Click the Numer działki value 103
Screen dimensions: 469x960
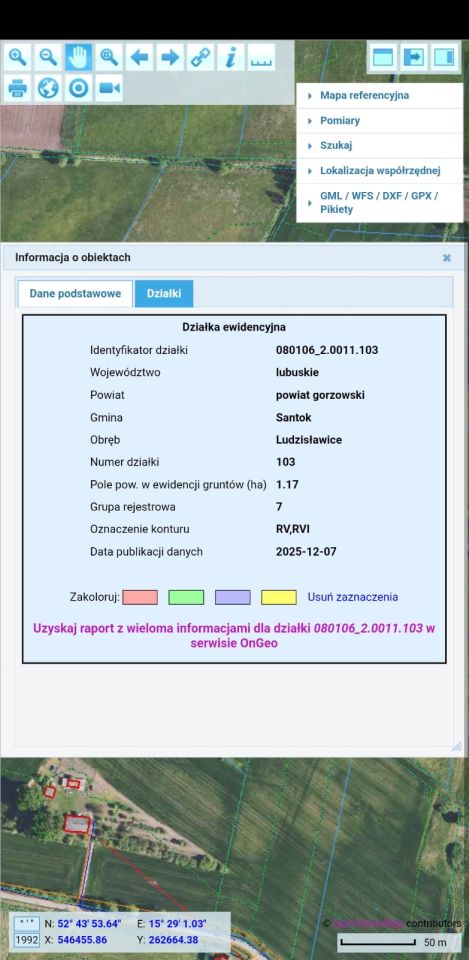tap(285, 462)
